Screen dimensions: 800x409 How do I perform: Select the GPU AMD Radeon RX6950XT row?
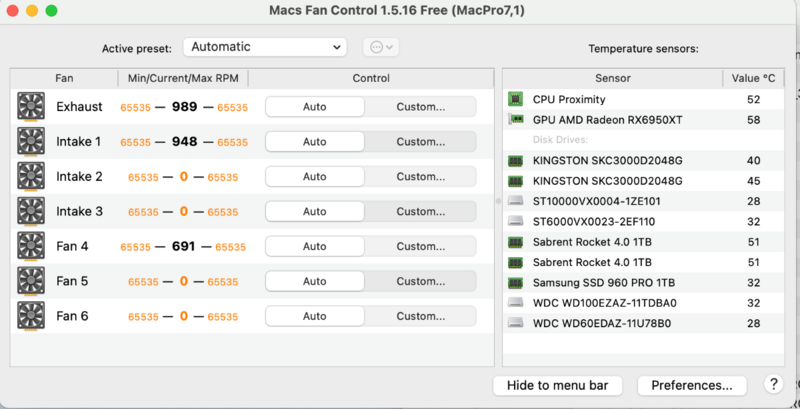coord(643,120)
